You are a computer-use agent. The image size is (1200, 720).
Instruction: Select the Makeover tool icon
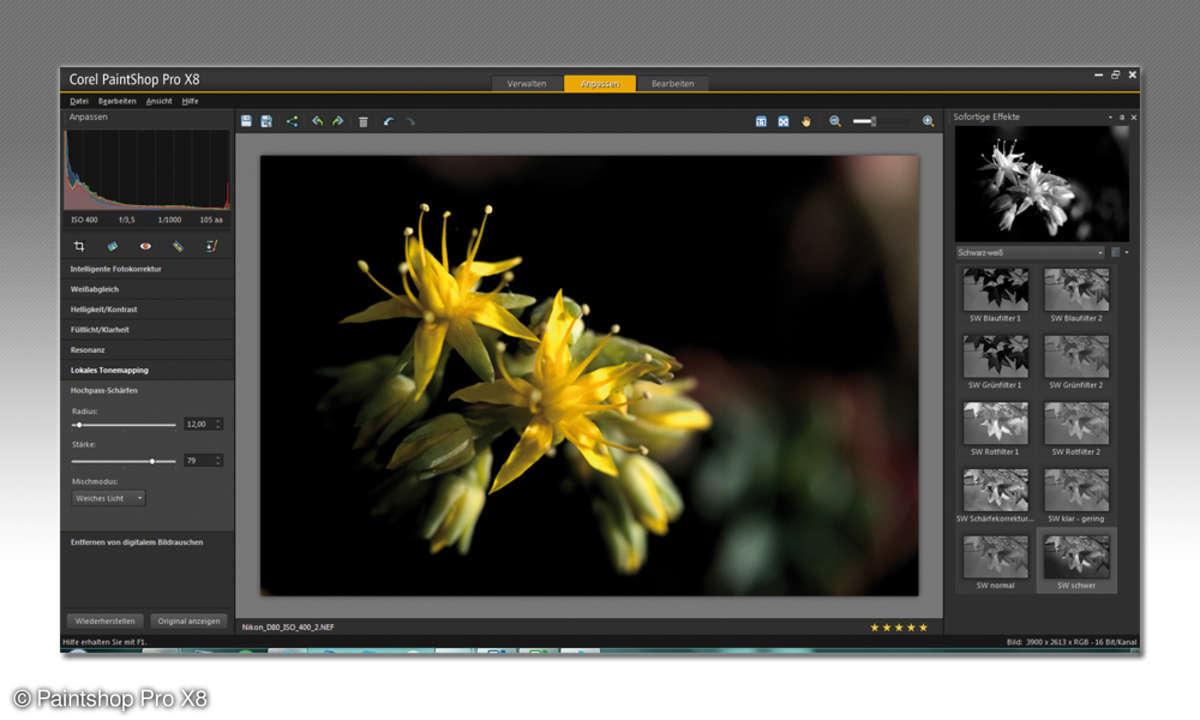click(x=178, y=246)
